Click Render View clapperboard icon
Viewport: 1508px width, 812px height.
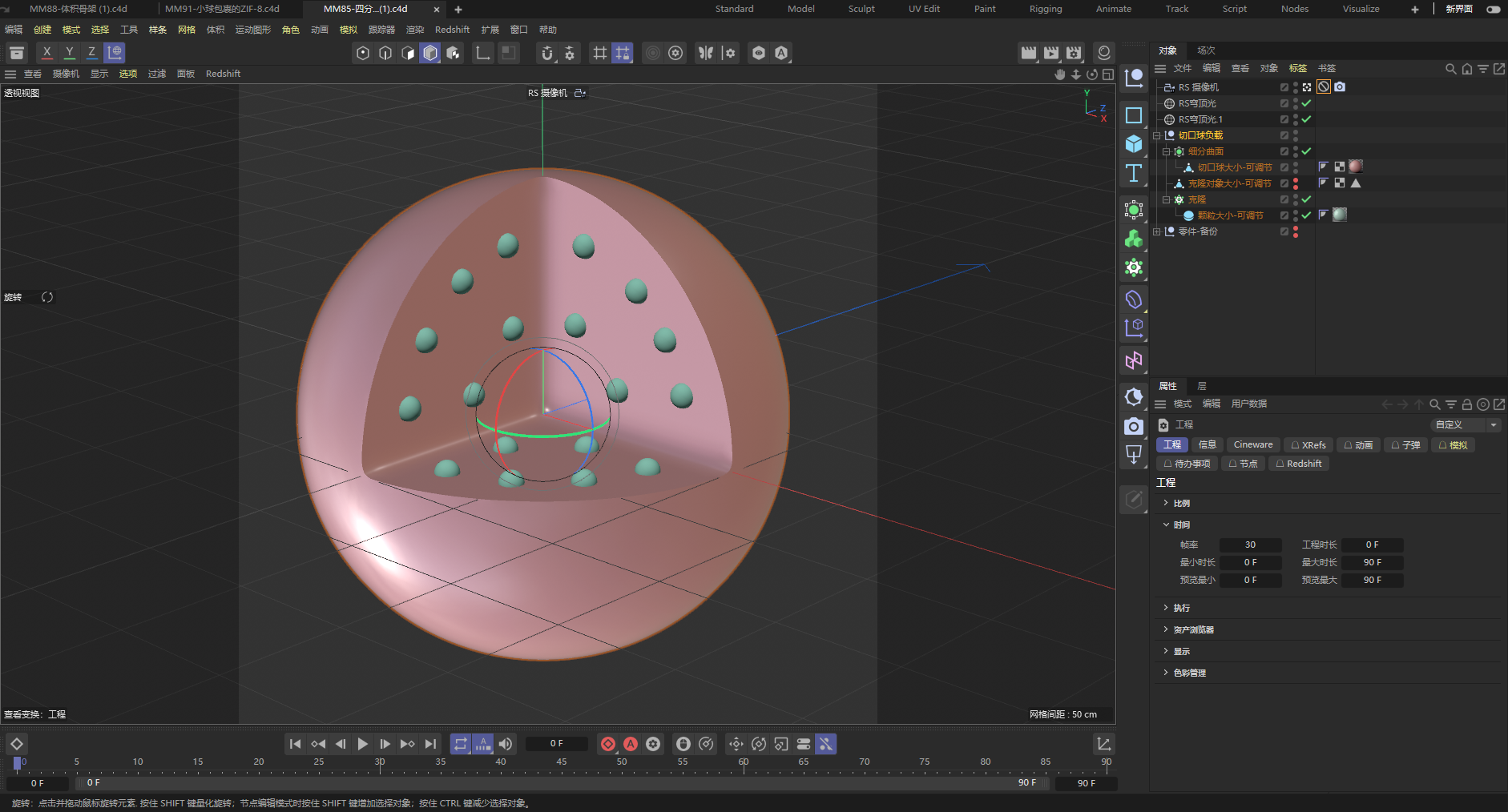point(1029,53)
